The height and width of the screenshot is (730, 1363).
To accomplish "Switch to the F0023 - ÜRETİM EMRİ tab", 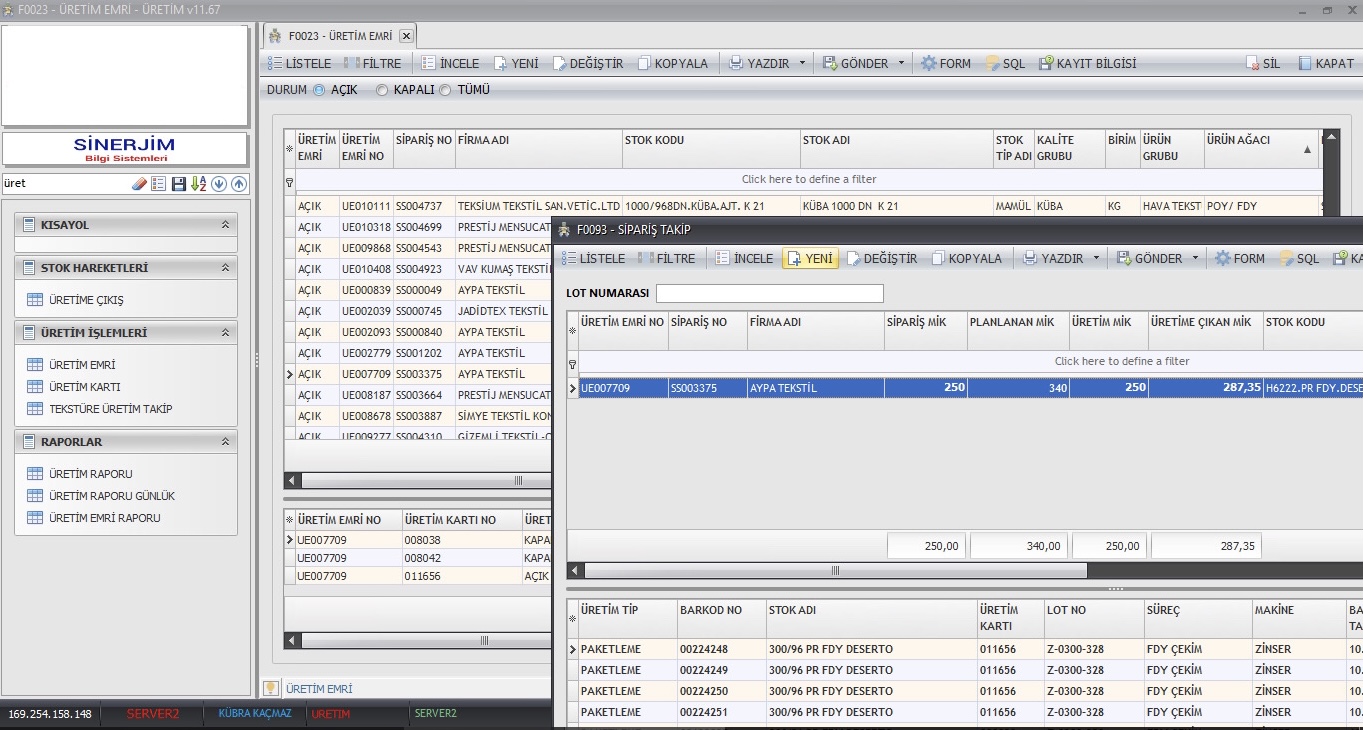I will click(x=339, y=35).
